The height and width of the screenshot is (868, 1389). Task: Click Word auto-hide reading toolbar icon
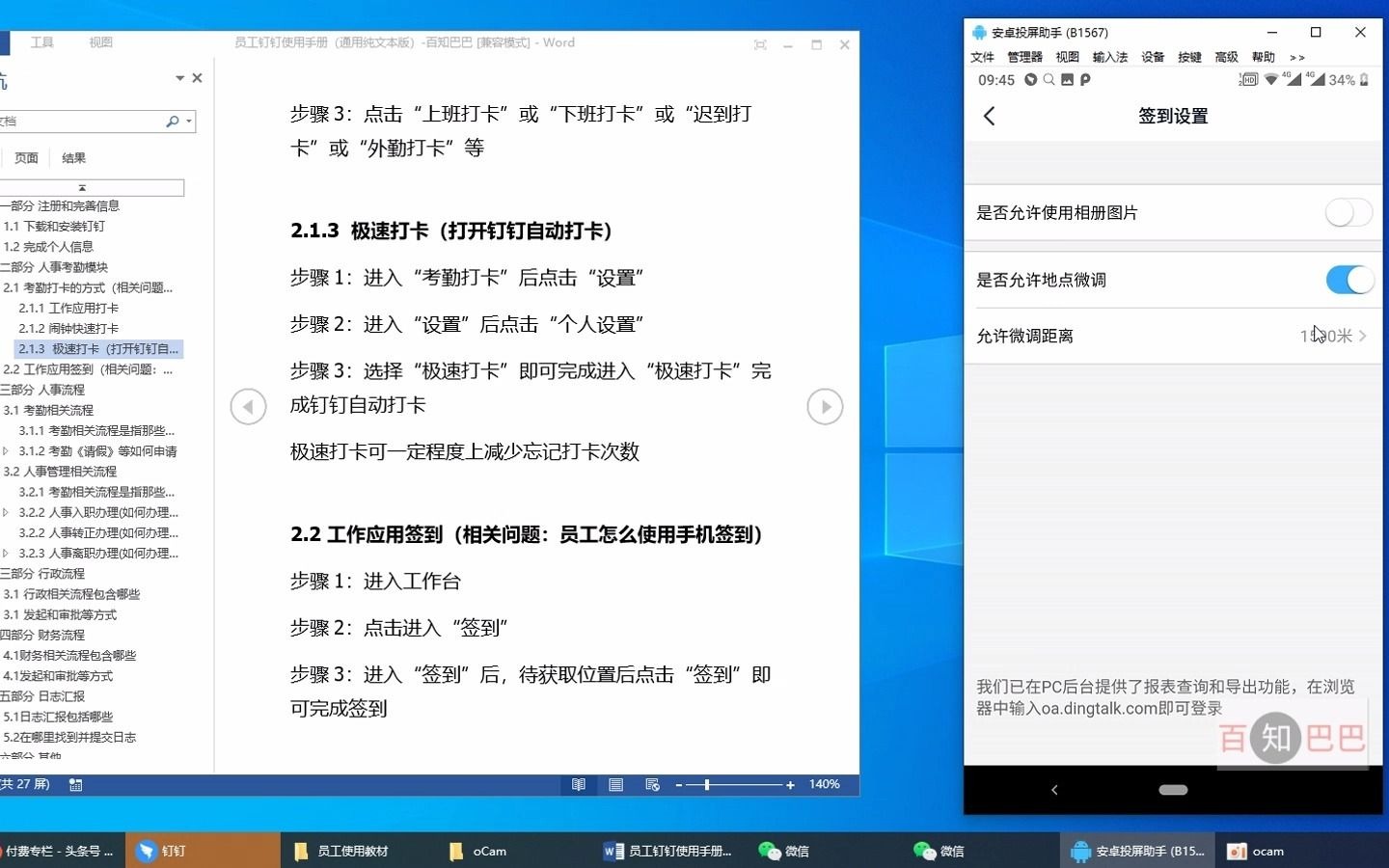click(760, 44)
